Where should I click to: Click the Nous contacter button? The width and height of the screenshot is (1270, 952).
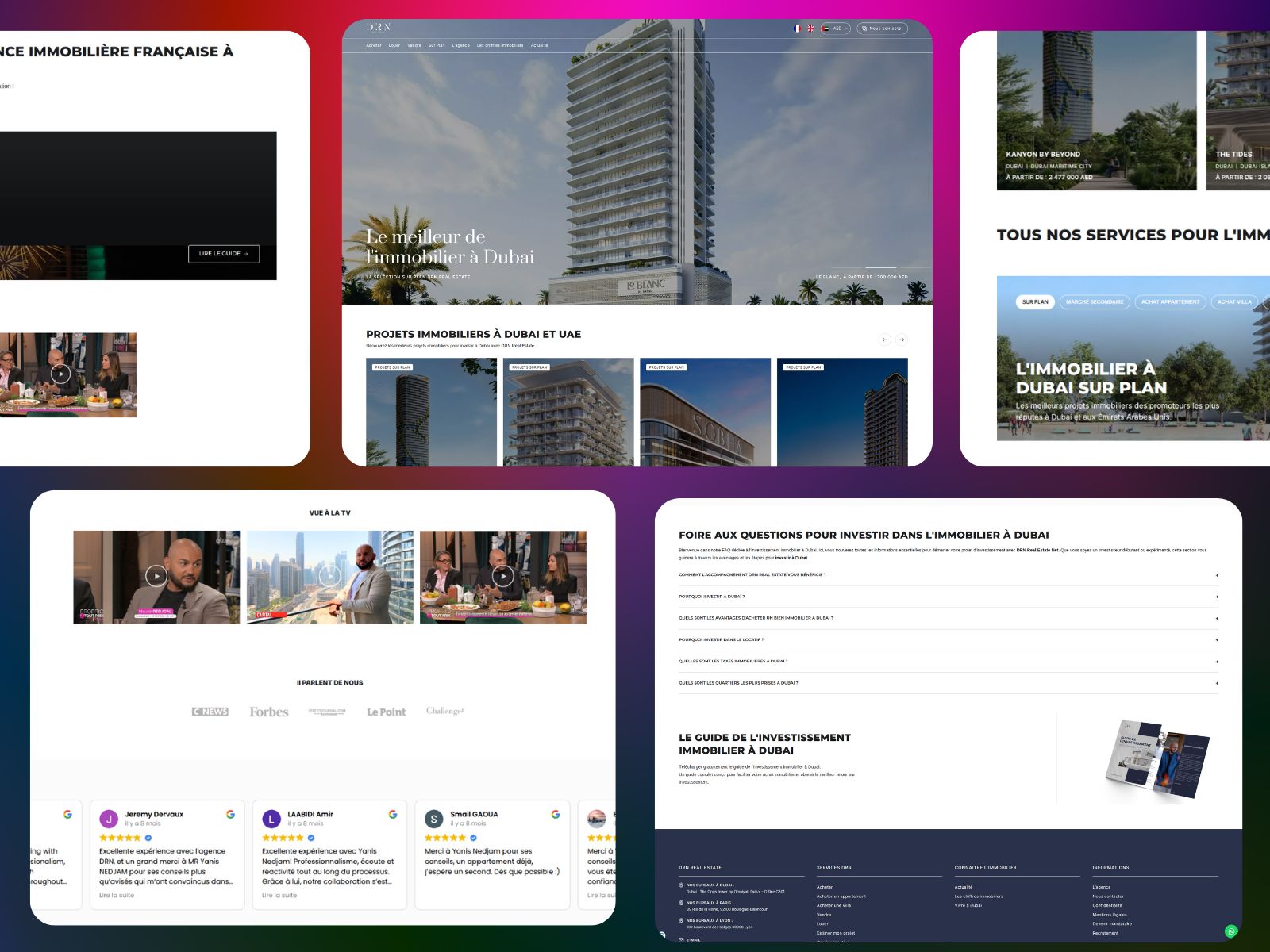[882, 29]
